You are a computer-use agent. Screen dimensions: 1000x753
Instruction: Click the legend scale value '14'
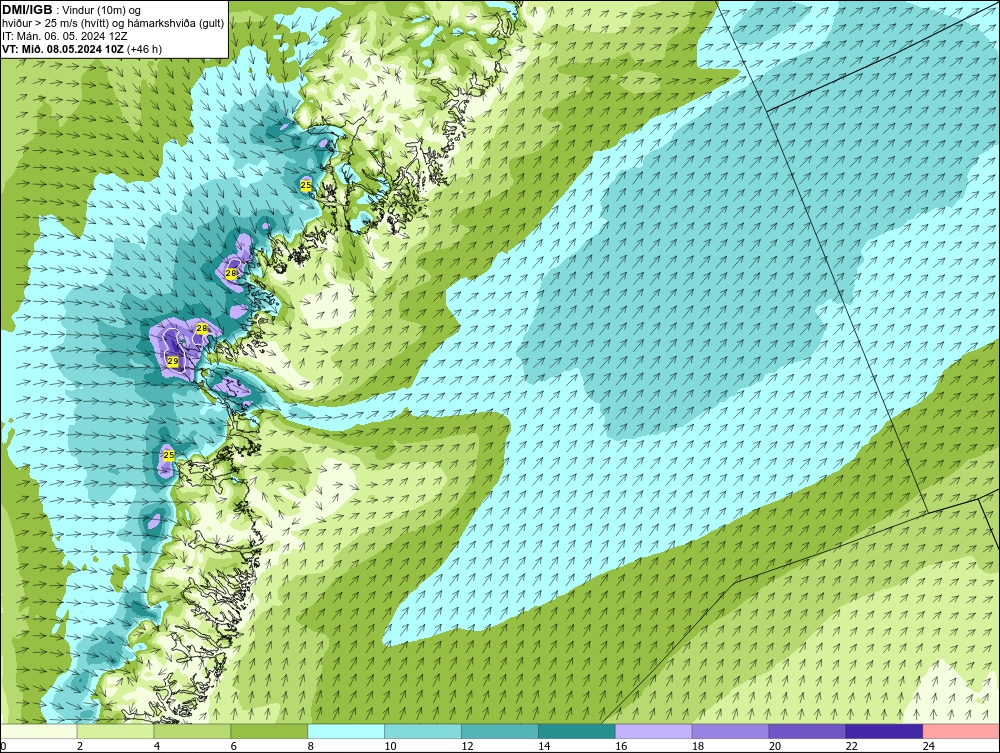[x=544, y=746]
